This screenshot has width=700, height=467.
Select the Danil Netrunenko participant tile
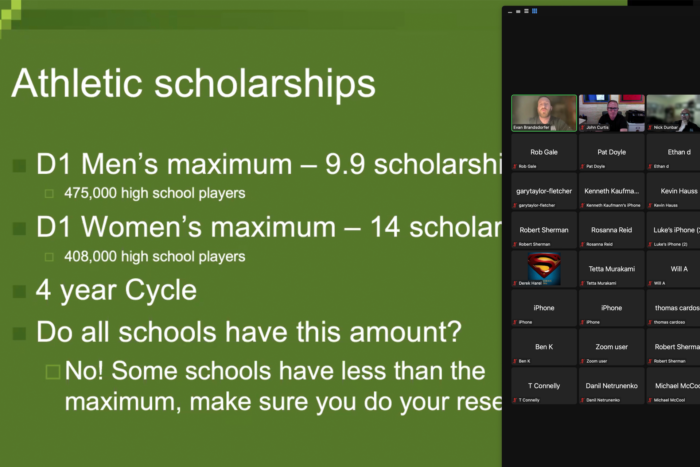(612, 386)
